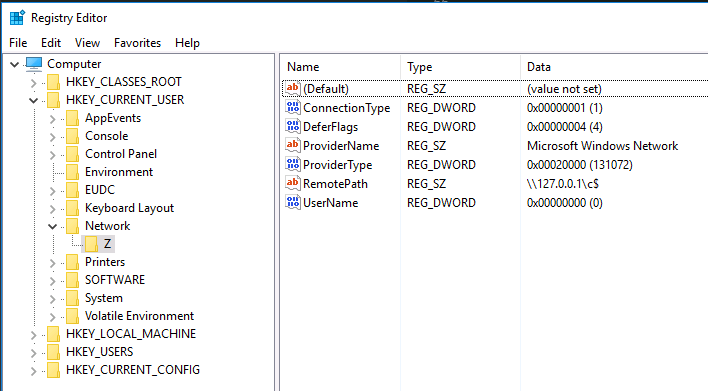Viewport: 708px width, 391px height.
Task: Expand the Console key
Action: [x=52, y=137]
